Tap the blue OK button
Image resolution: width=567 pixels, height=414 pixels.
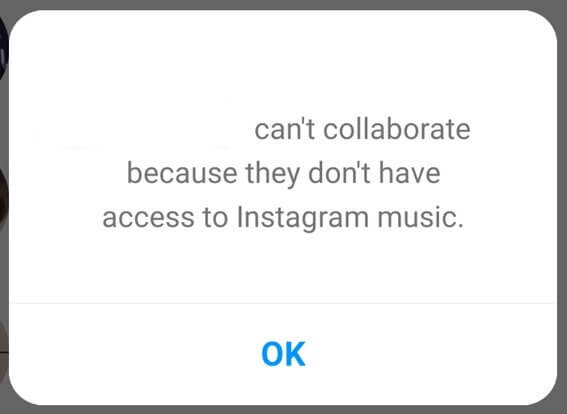point(283,354)
